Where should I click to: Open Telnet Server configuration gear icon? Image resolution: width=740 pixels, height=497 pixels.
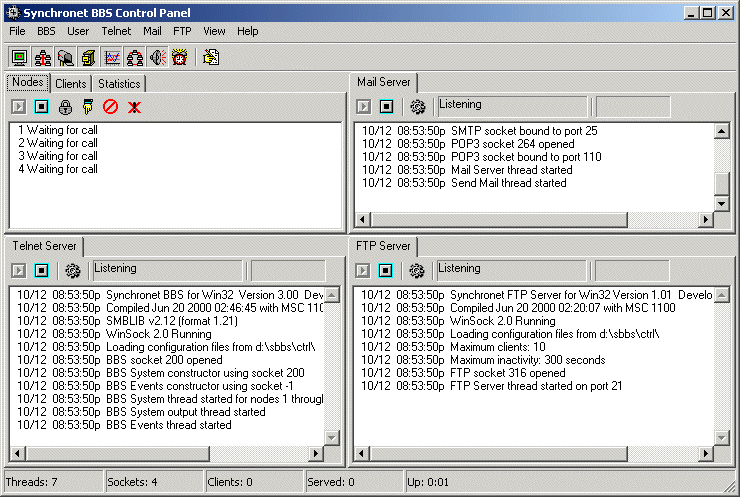[73, 271]
